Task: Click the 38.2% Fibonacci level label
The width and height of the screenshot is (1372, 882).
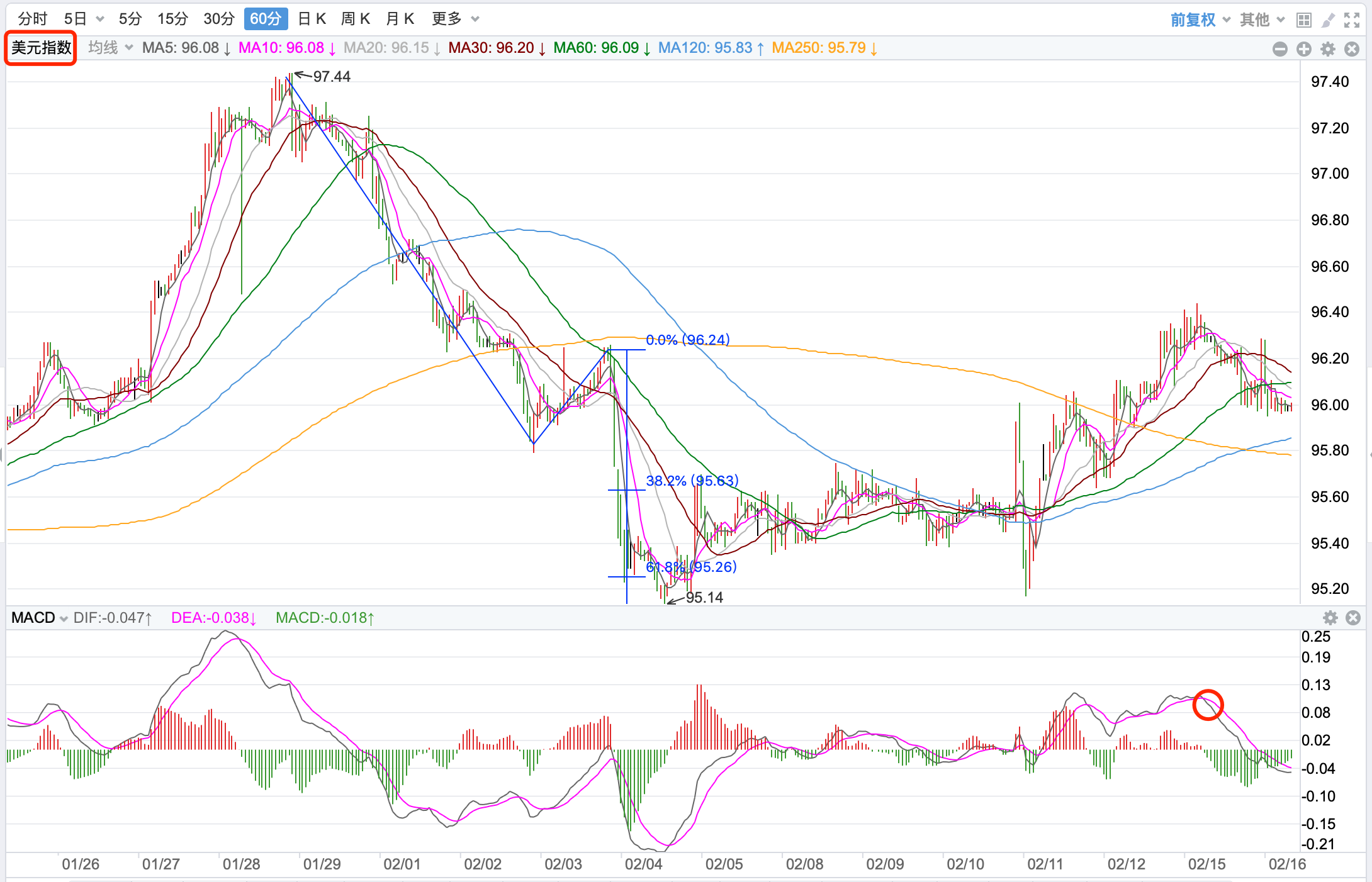Action: point(692,481)
